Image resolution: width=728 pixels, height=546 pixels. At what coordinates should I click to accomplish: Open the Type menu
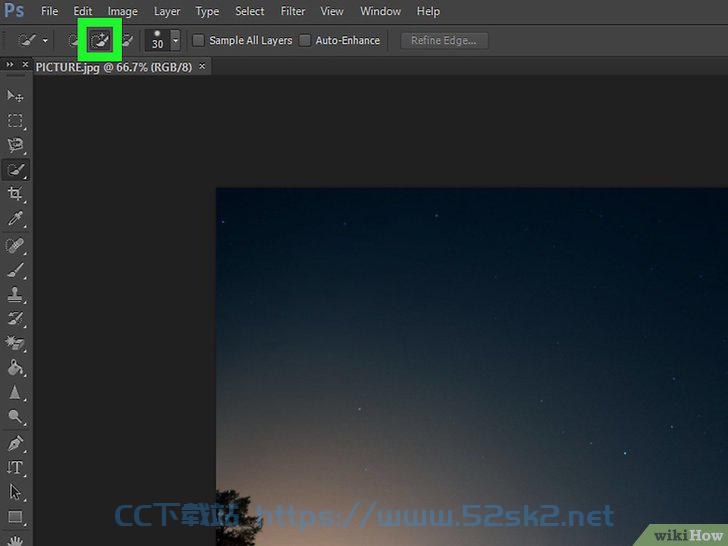click(207, 11)
